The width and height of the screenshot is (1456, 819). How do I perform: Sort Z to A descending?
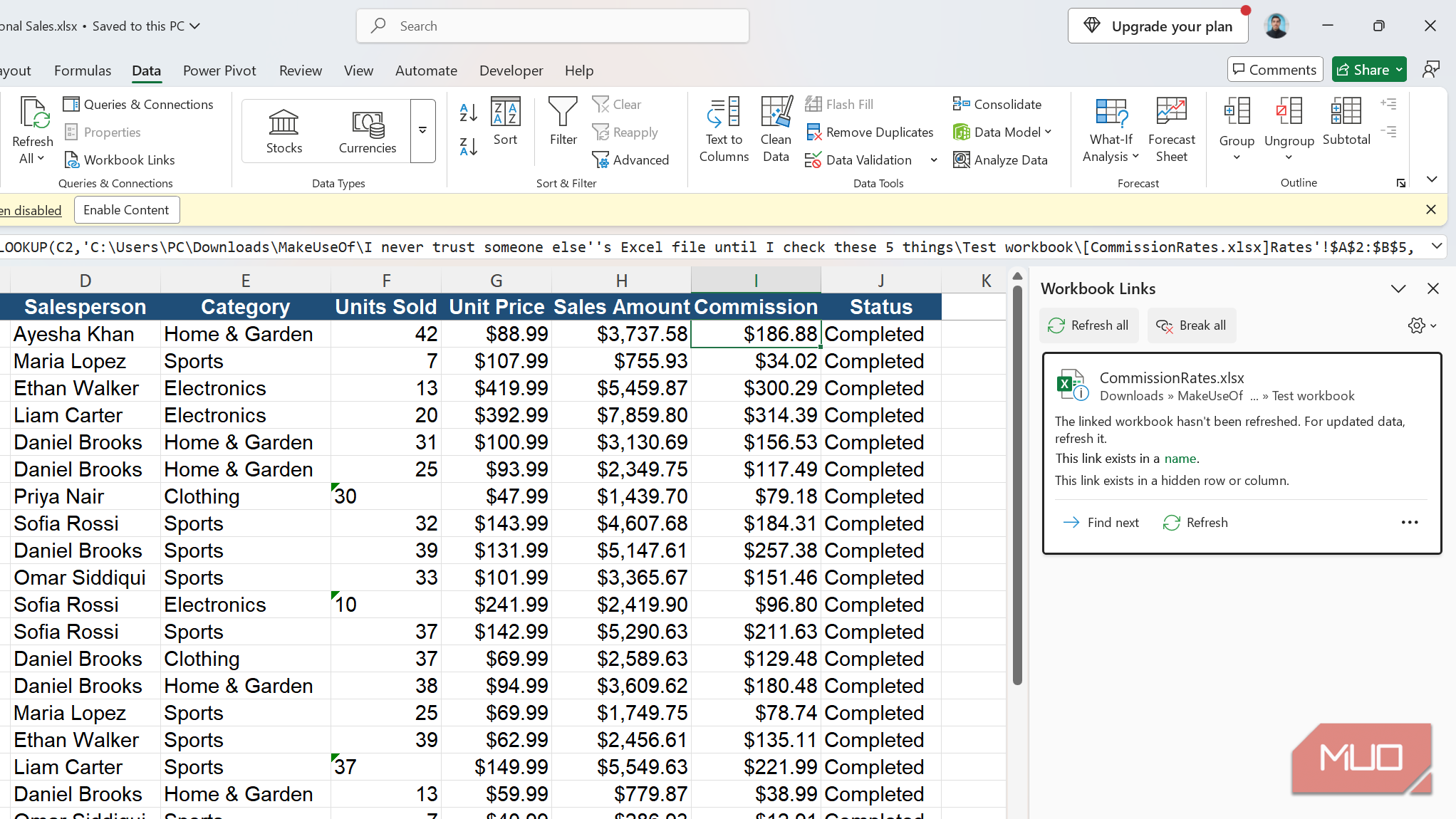[x=468, y=147]
